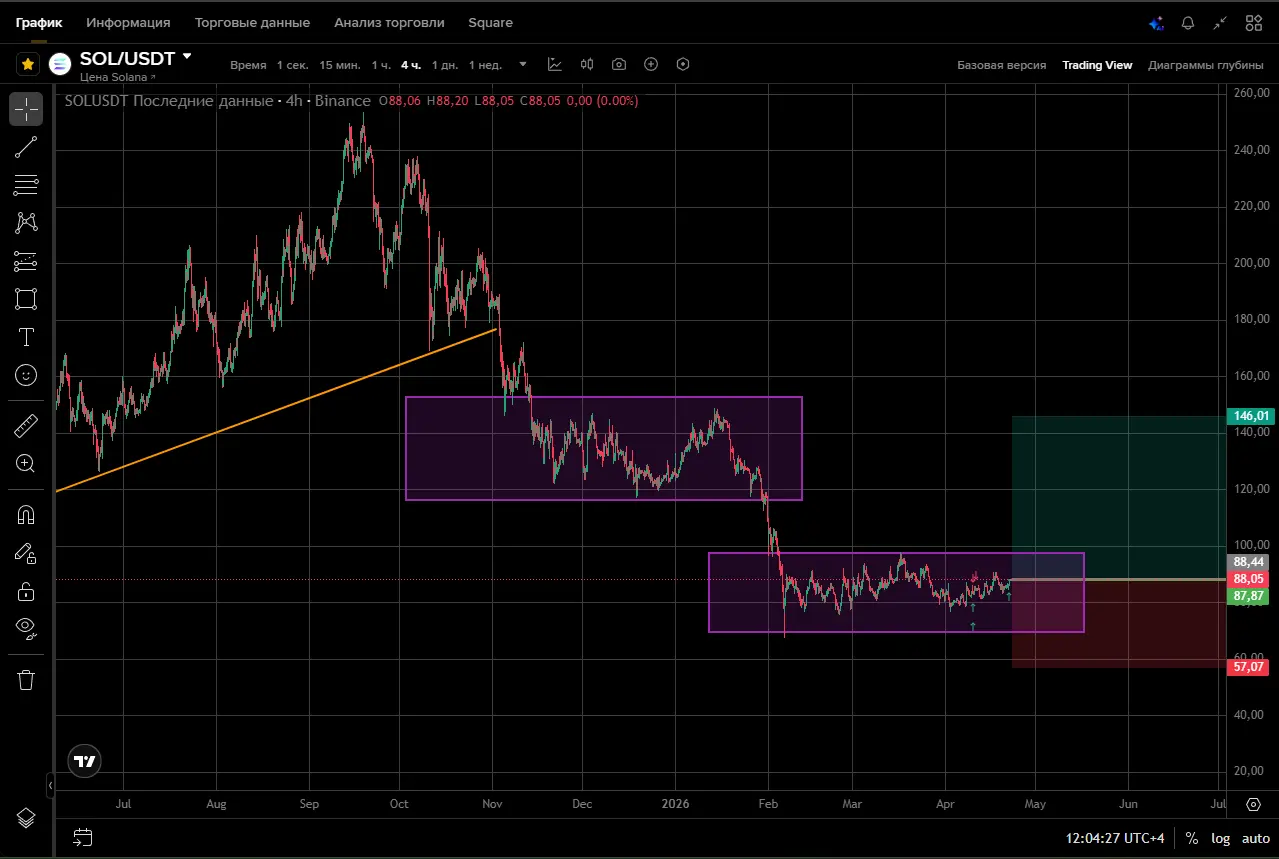Switch to the 1 сек. interval
Image resolution: width=1279 pixels, height=859 pixels.
tap(293, 65)
